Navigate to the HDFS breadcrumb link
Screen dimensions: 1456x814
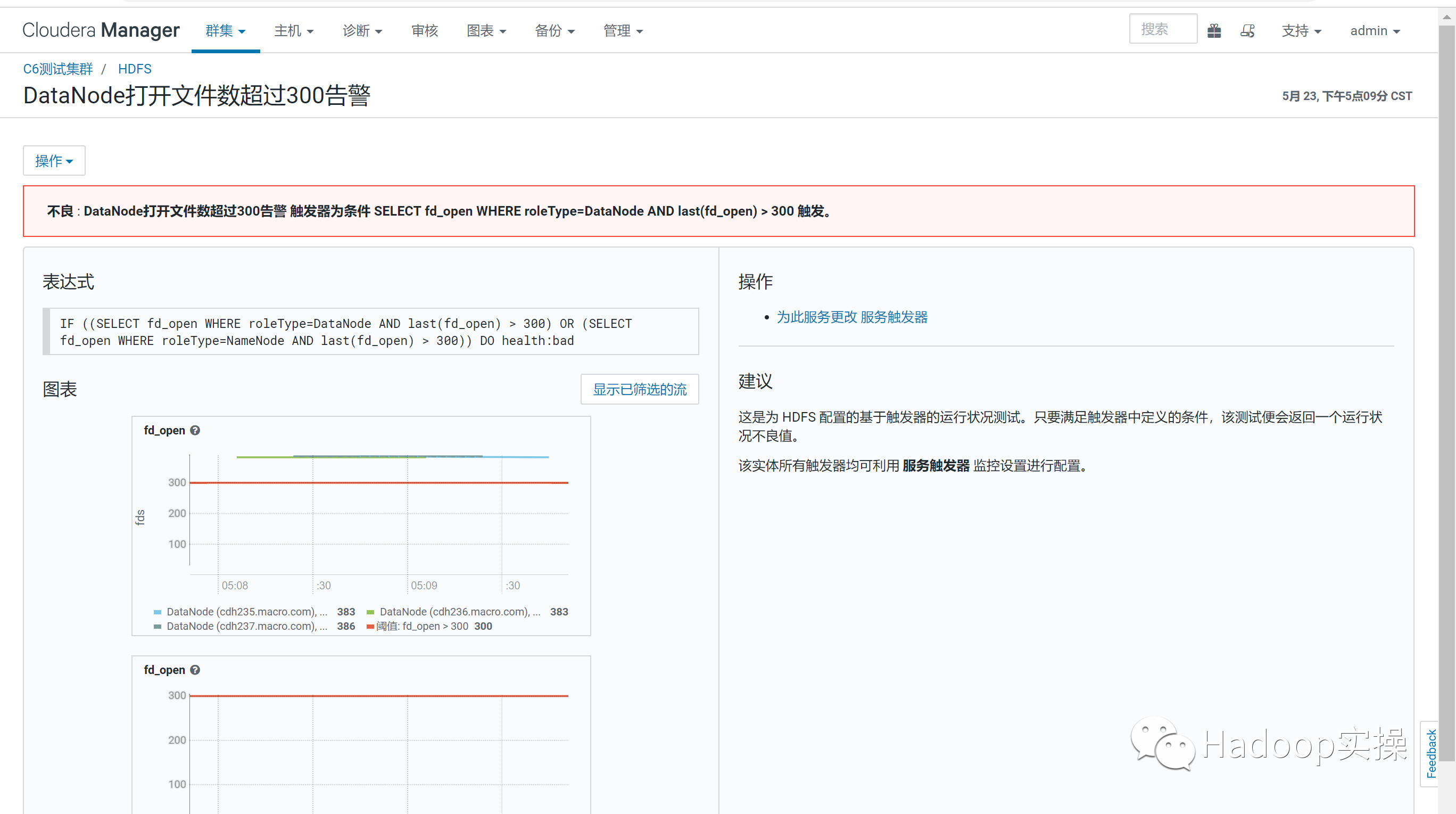click(135, 68)
